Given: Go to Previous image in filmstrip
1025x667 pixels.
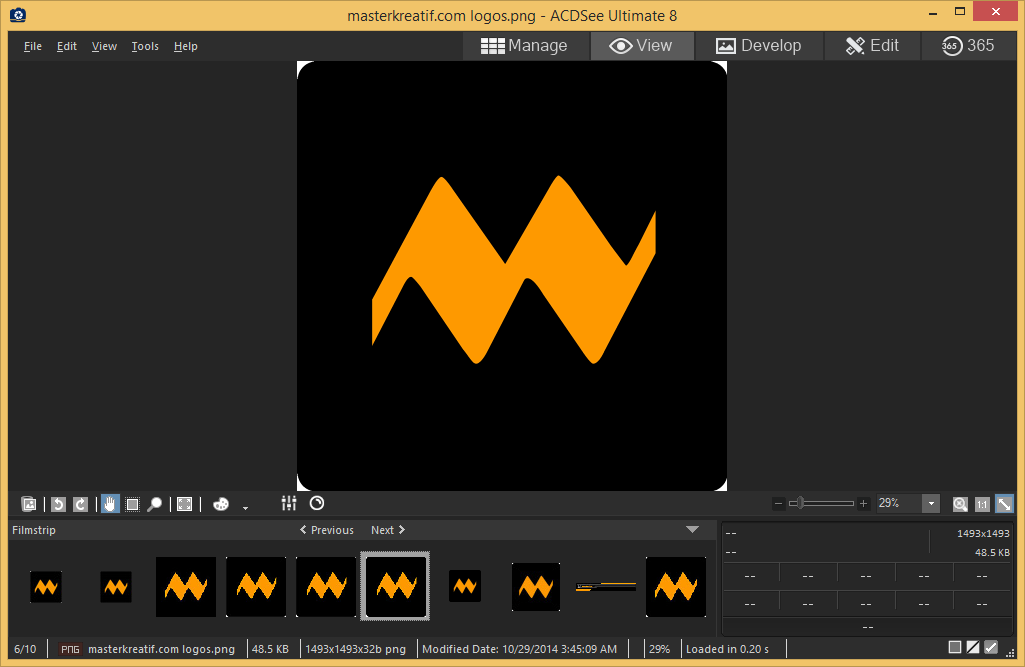Looking at the screenshot, I should coord(327,530).
